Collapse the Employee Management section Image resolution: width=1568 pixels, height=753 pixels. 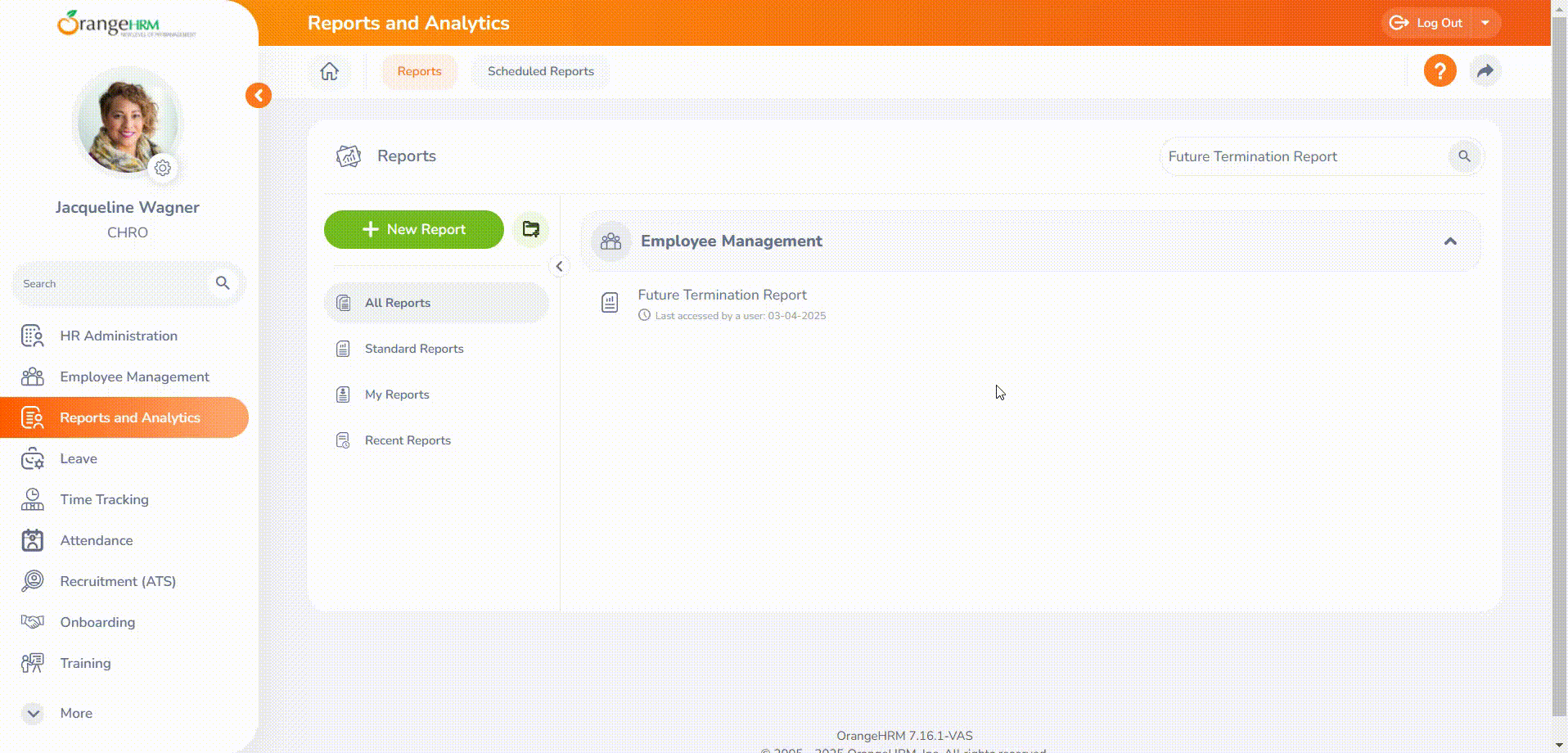(x=1449, y=241)
